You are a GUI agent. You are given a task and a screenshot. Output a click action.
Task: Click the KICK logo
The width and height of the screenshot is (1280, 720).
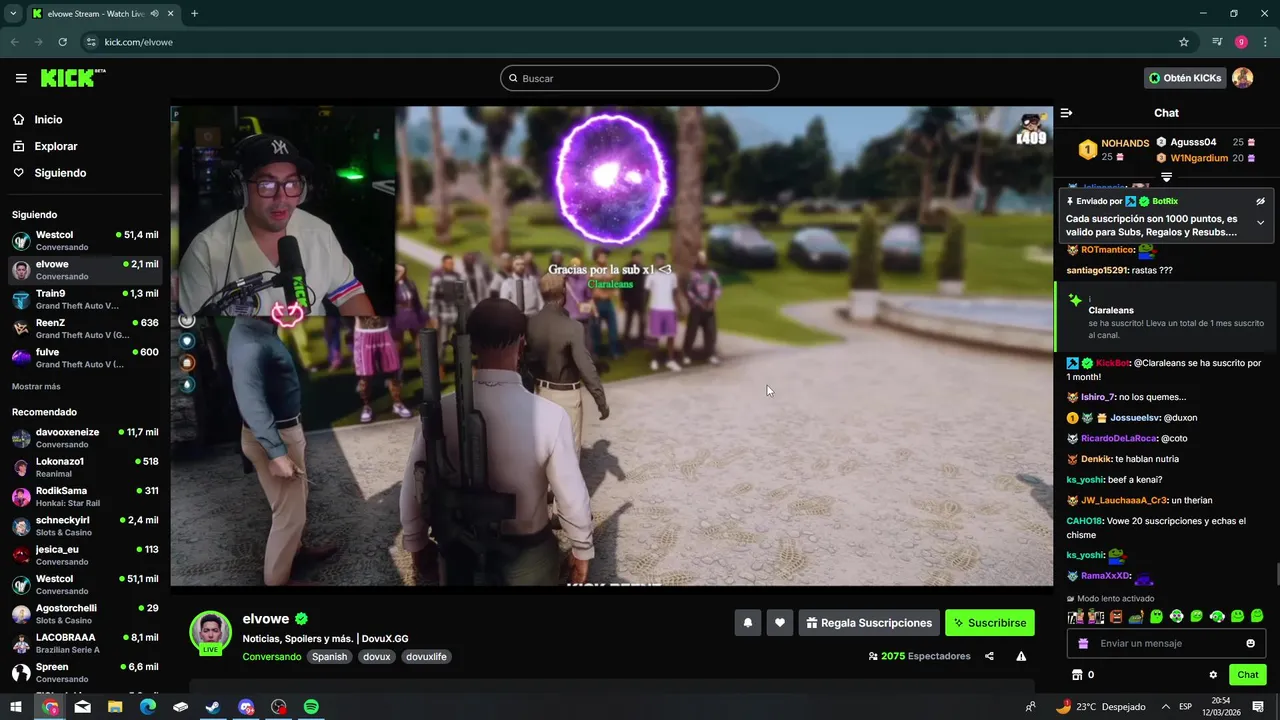pyautogui.click(x=72, y=78)
